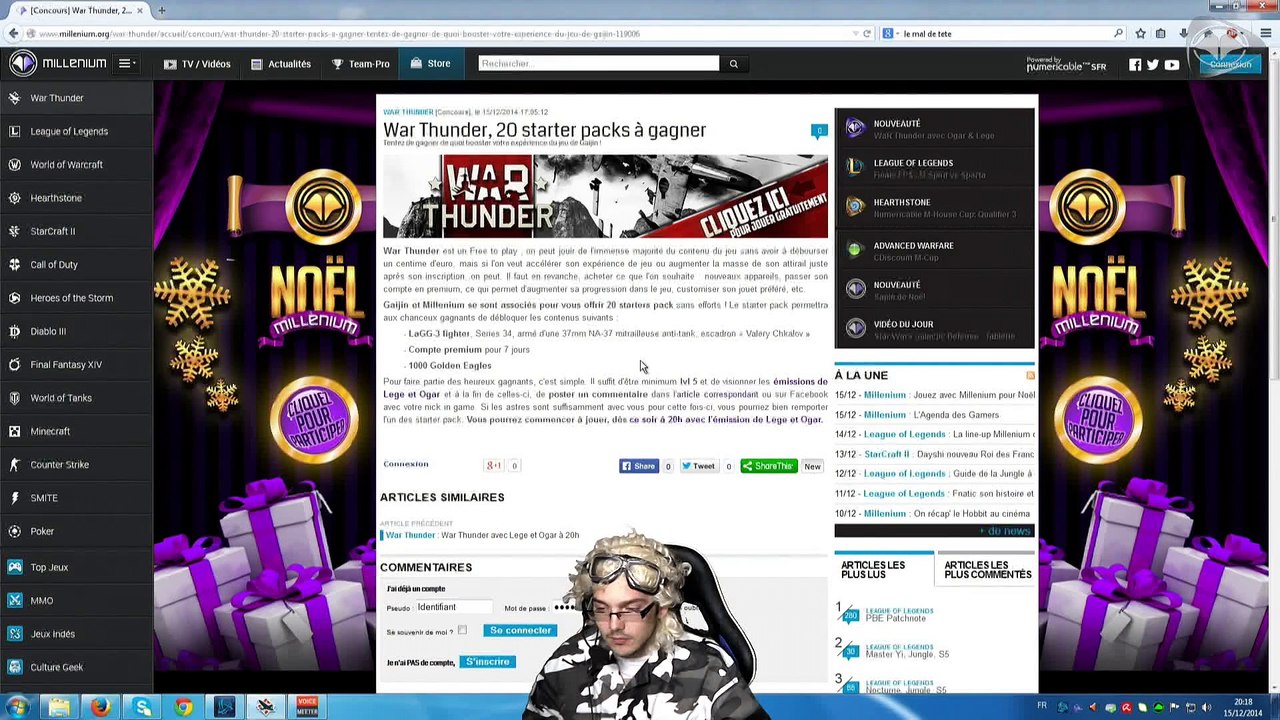Open the TV / Vidéos menu
This screenshot has height=720, width=1280.
click(197, 64)
